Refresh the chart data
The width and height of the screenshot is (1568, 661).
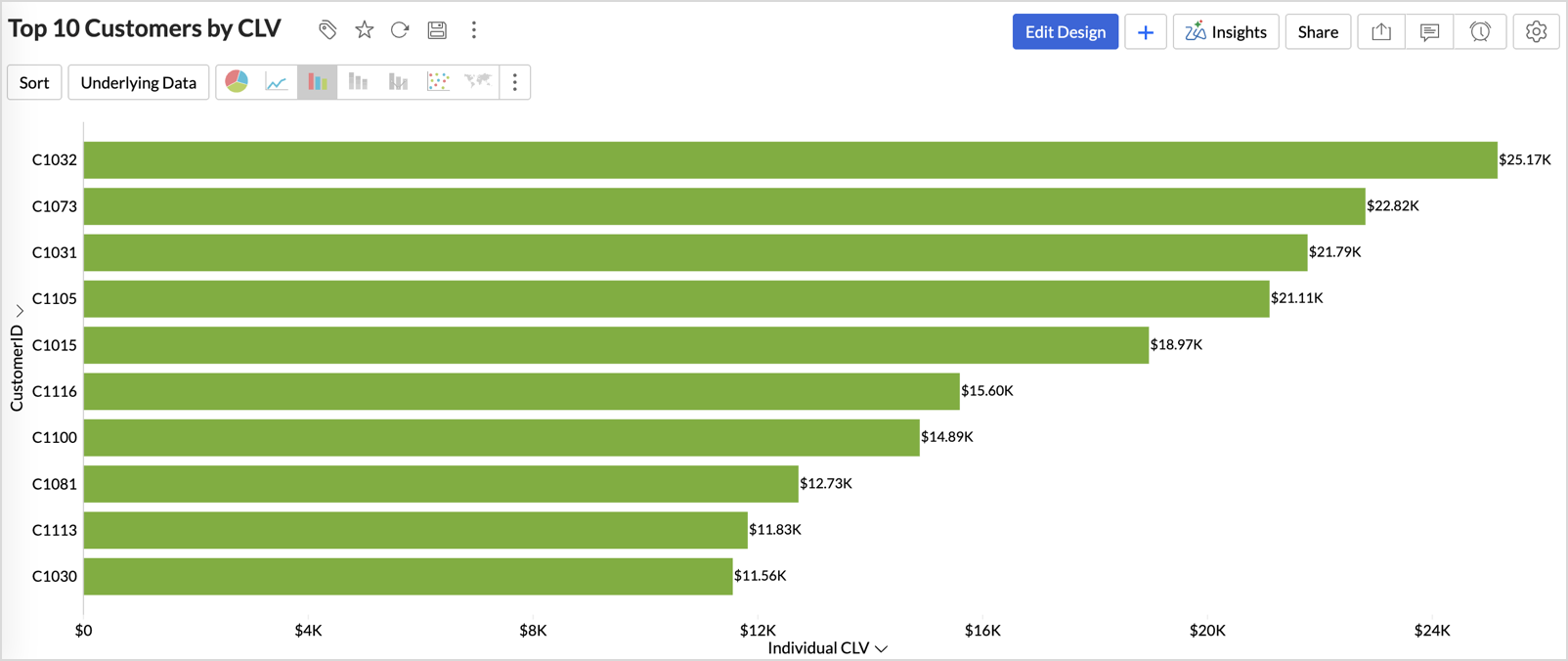[400, 30]
